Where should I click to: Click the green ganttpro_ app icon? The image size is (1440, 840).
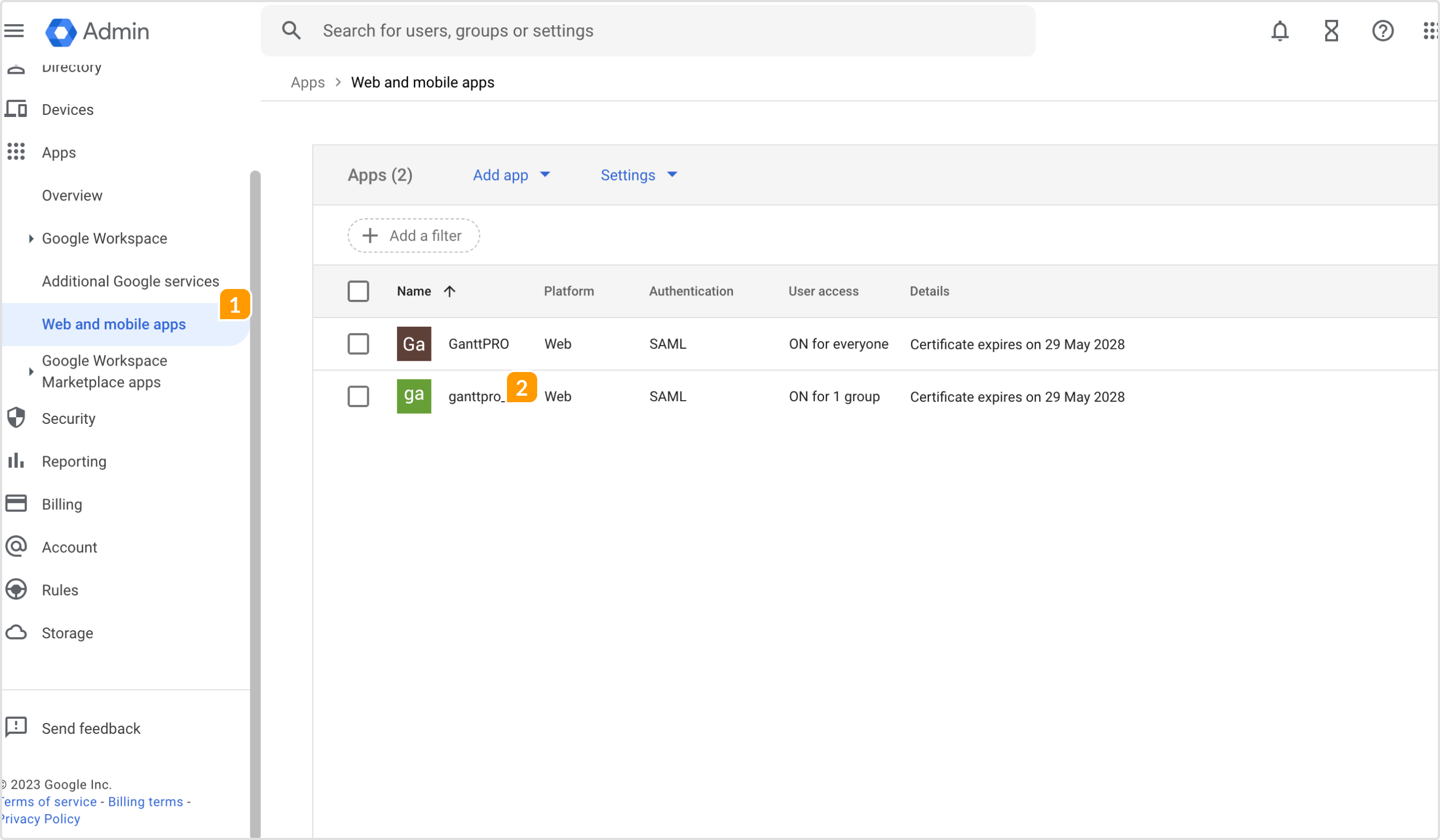pyautogui.click(x=414, y=396)
